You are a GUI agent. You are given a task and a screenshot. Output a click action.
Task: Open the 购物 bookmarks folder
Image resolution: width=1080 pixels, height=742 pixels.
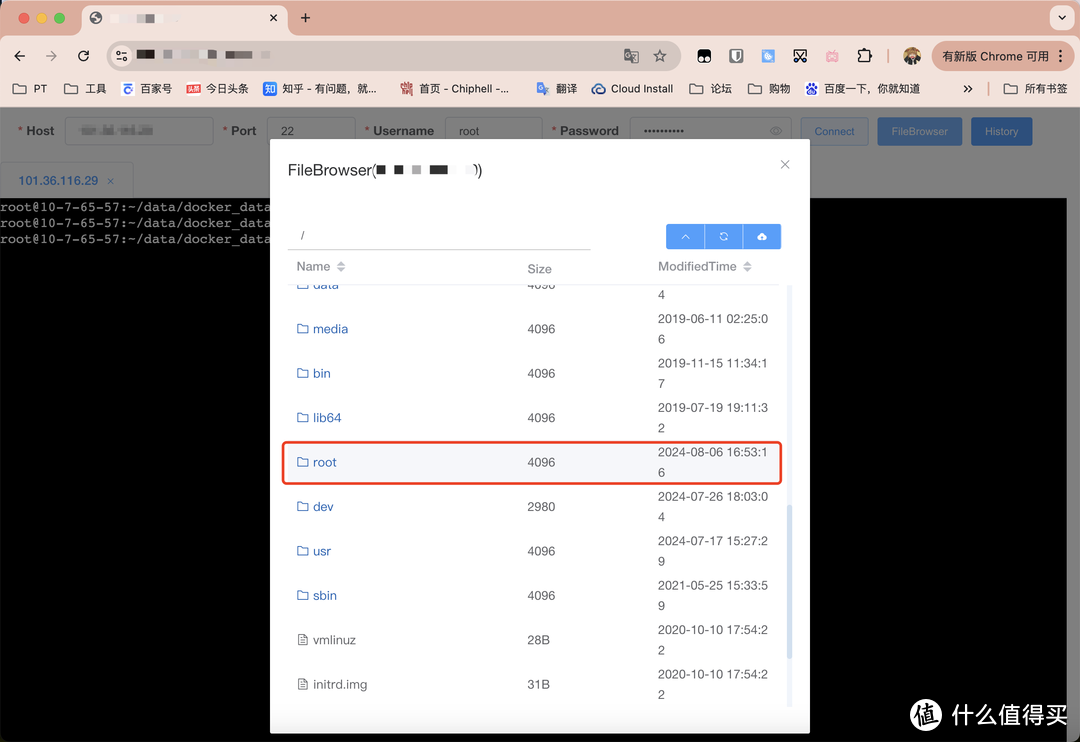(x=769, y=89)
